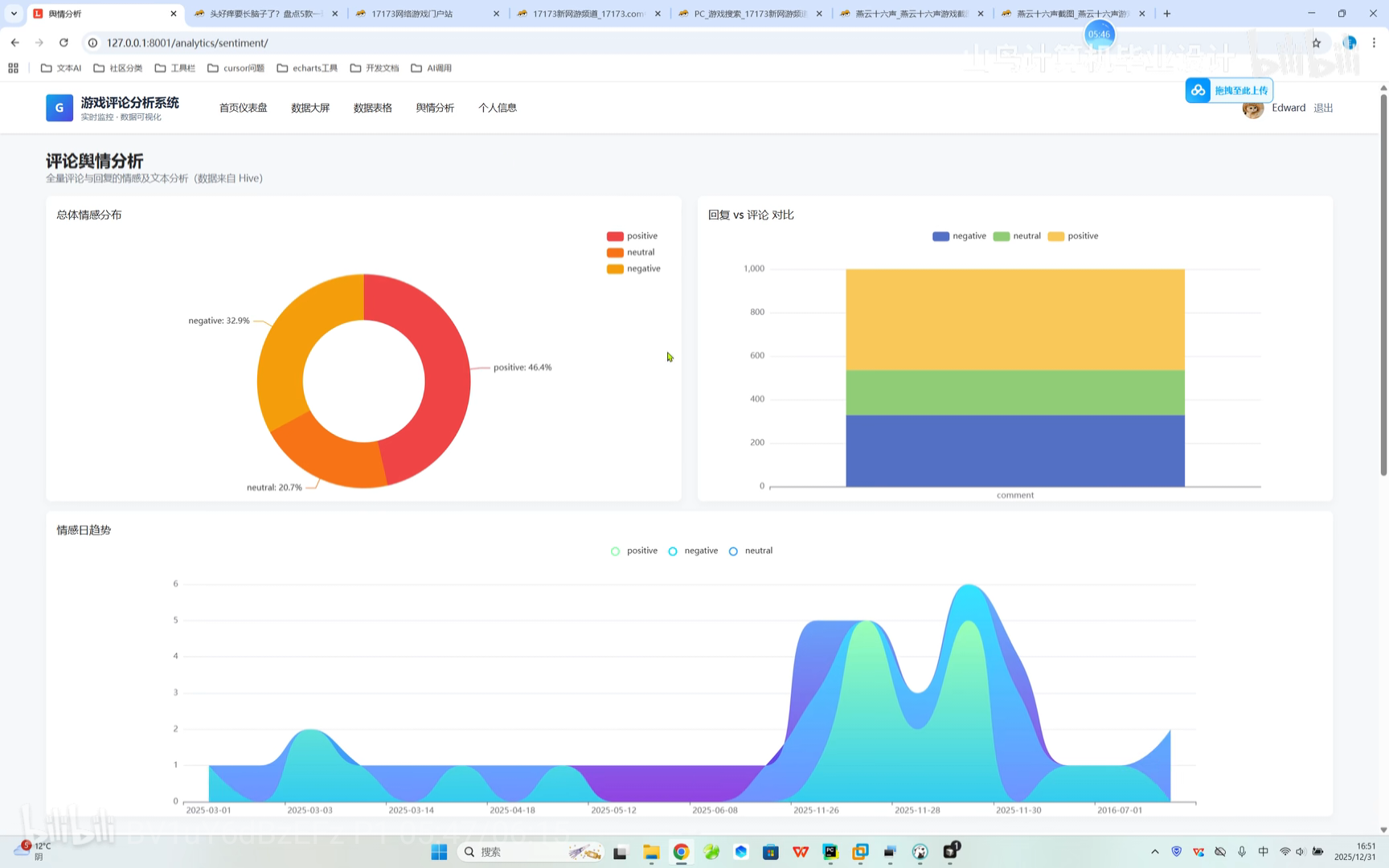Viewport: 1389px width, 868px height.
Task: Open Chrome from the taskbar
Action: coord(681,851)
